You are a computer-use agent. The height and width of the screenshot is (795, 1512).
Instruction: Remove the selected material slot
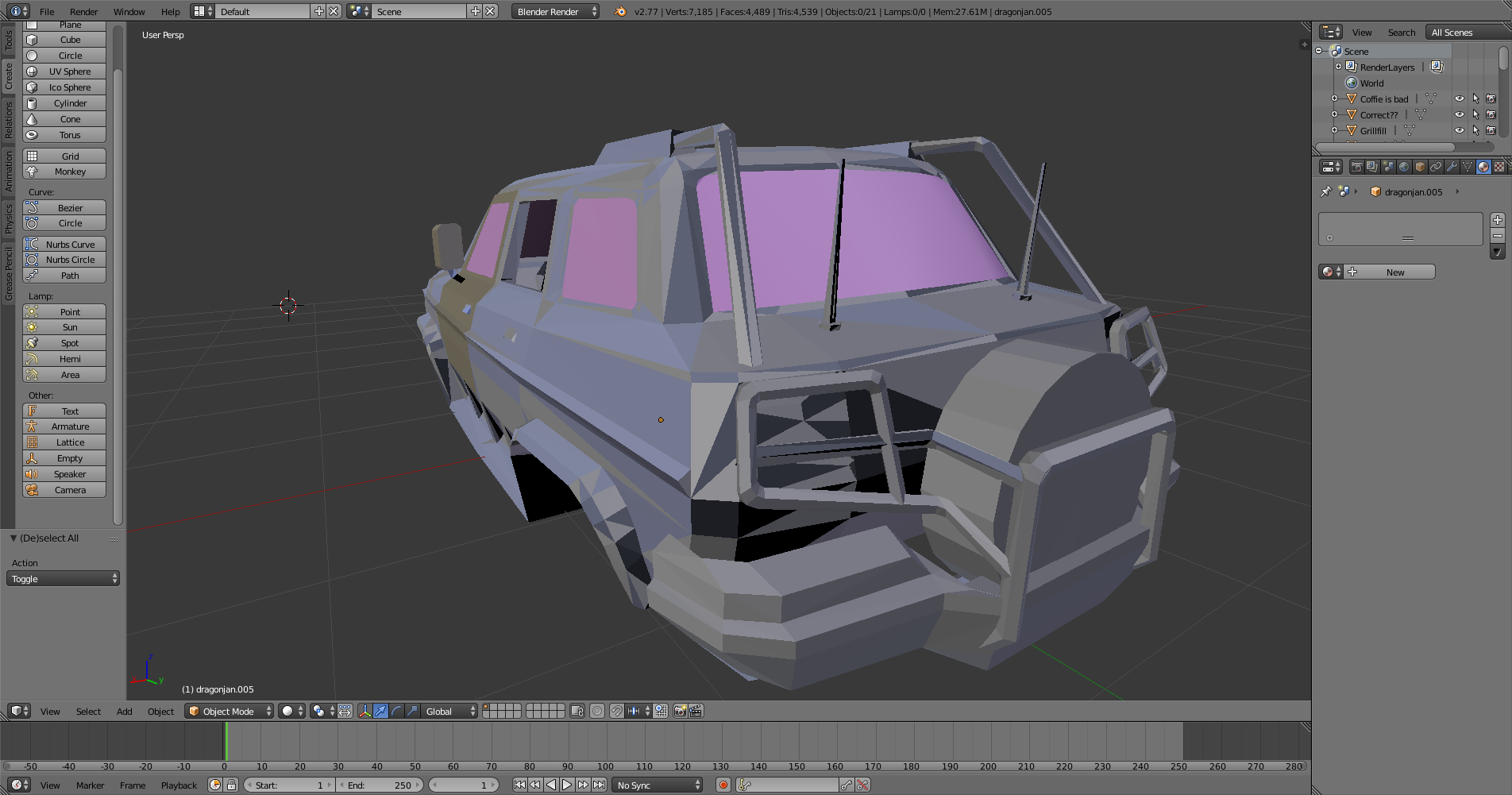click(x=1498, y=236)
